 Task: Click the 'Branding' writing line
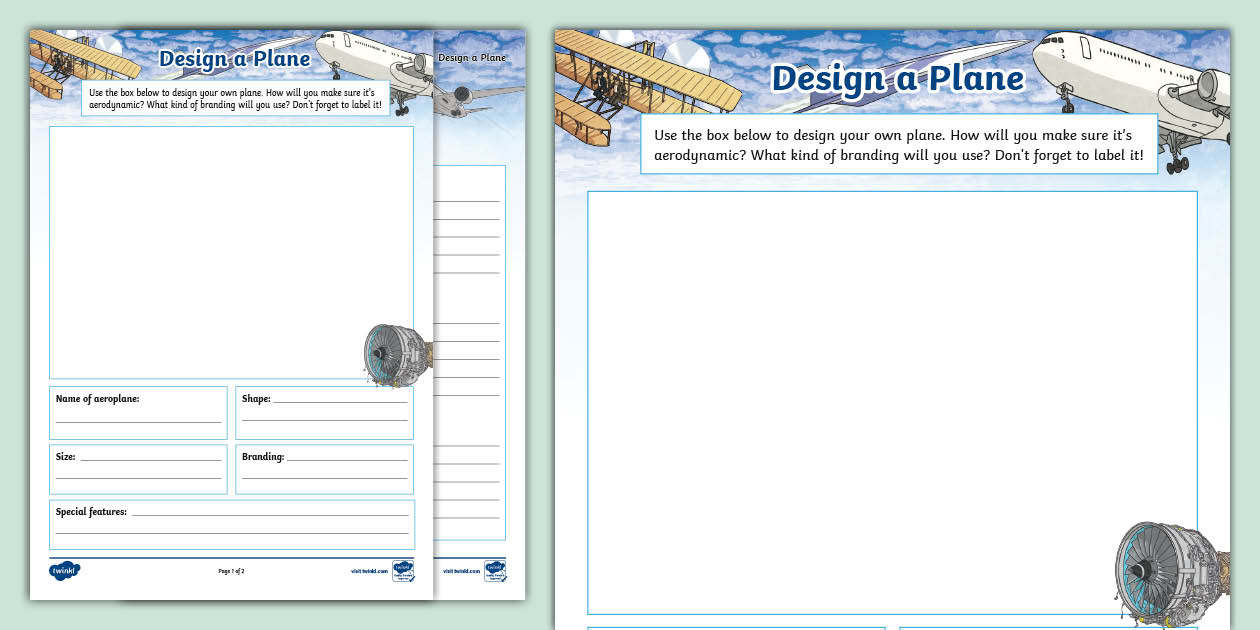click(x=347, y=458)
